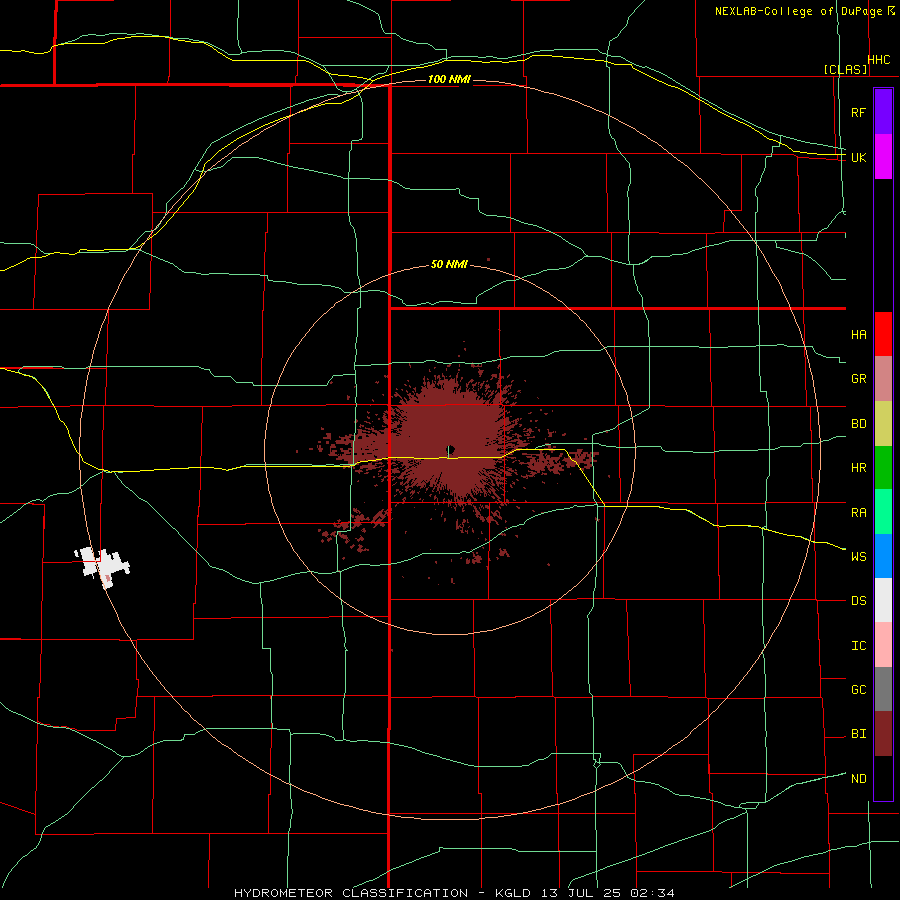This screenshot has width=900, height=900.
Task: Click the "ND" legend label
Action: 858,779
